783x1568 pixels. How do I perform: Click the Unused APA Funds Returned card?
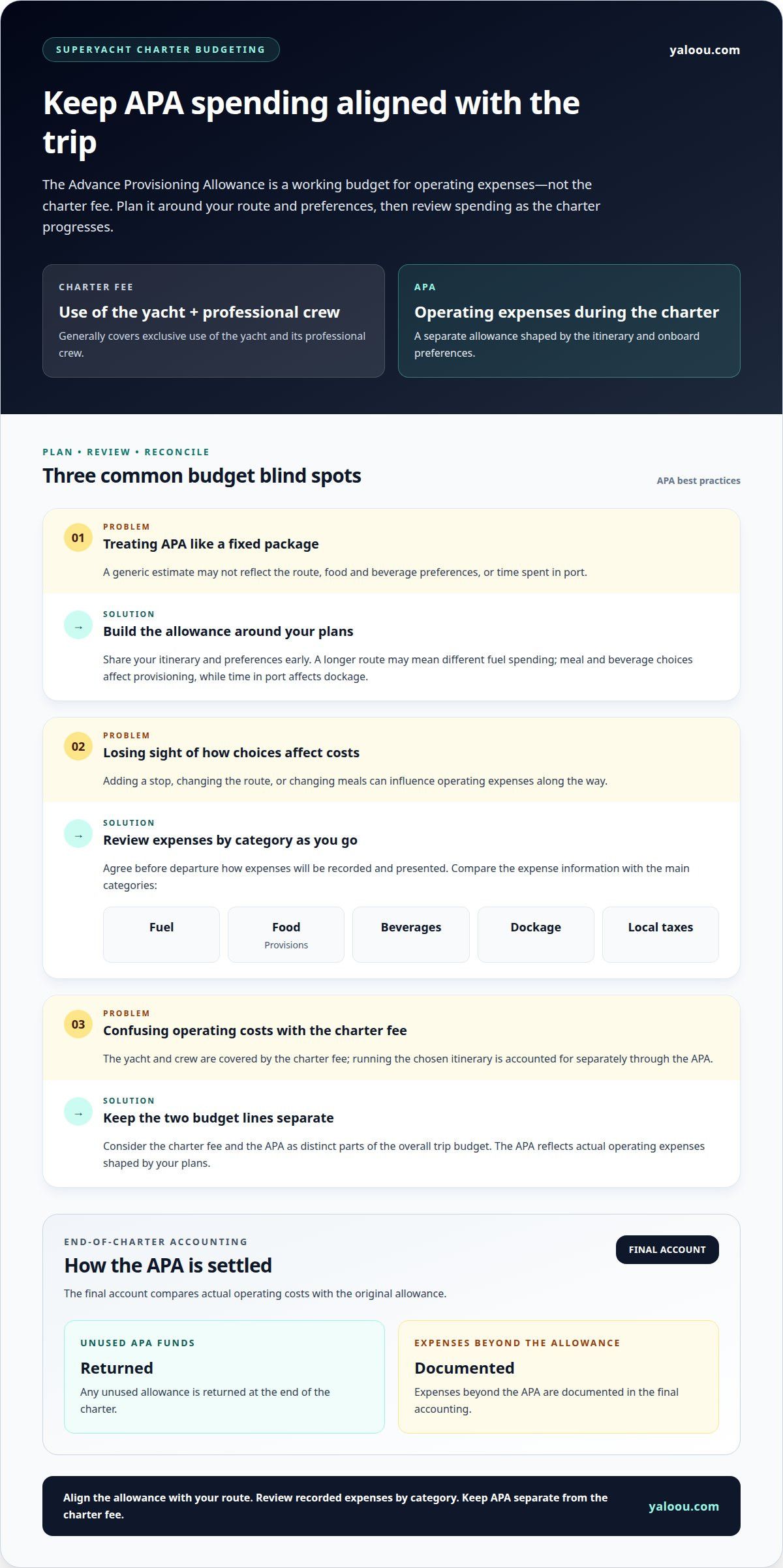[x=224, y=1376]
